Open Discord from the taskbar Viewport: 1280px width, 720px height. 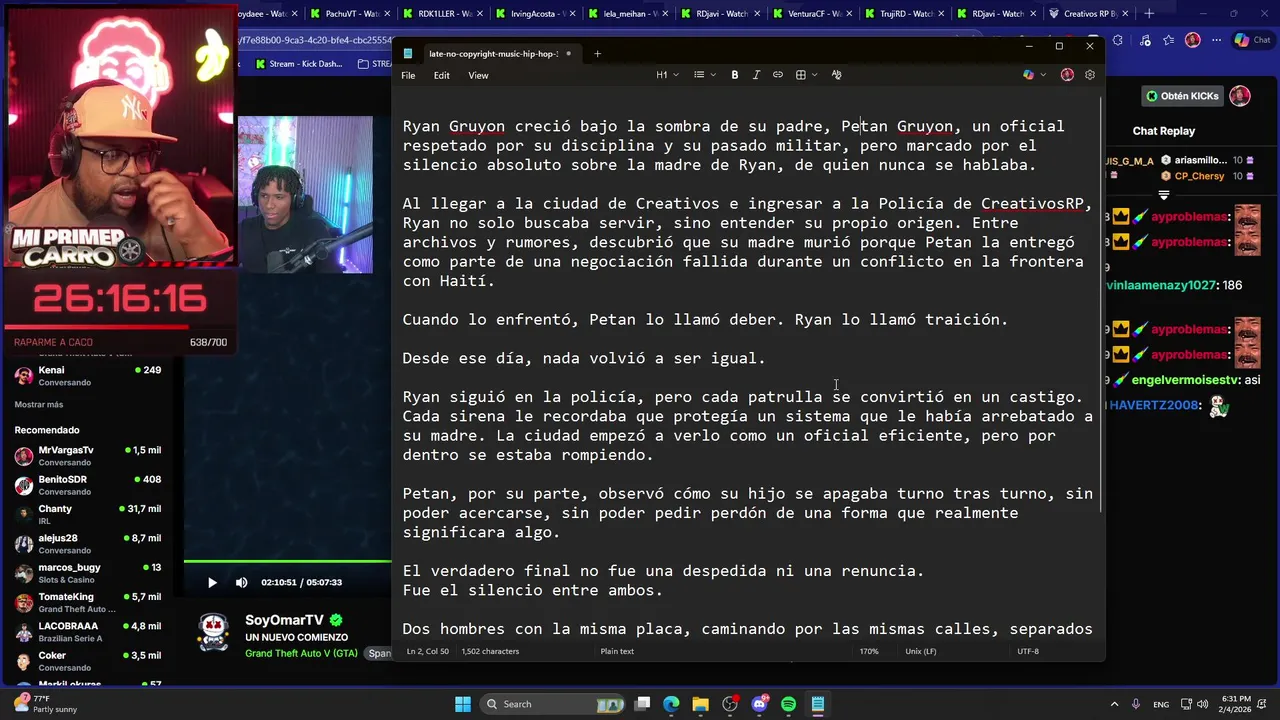tap(759, 704)
